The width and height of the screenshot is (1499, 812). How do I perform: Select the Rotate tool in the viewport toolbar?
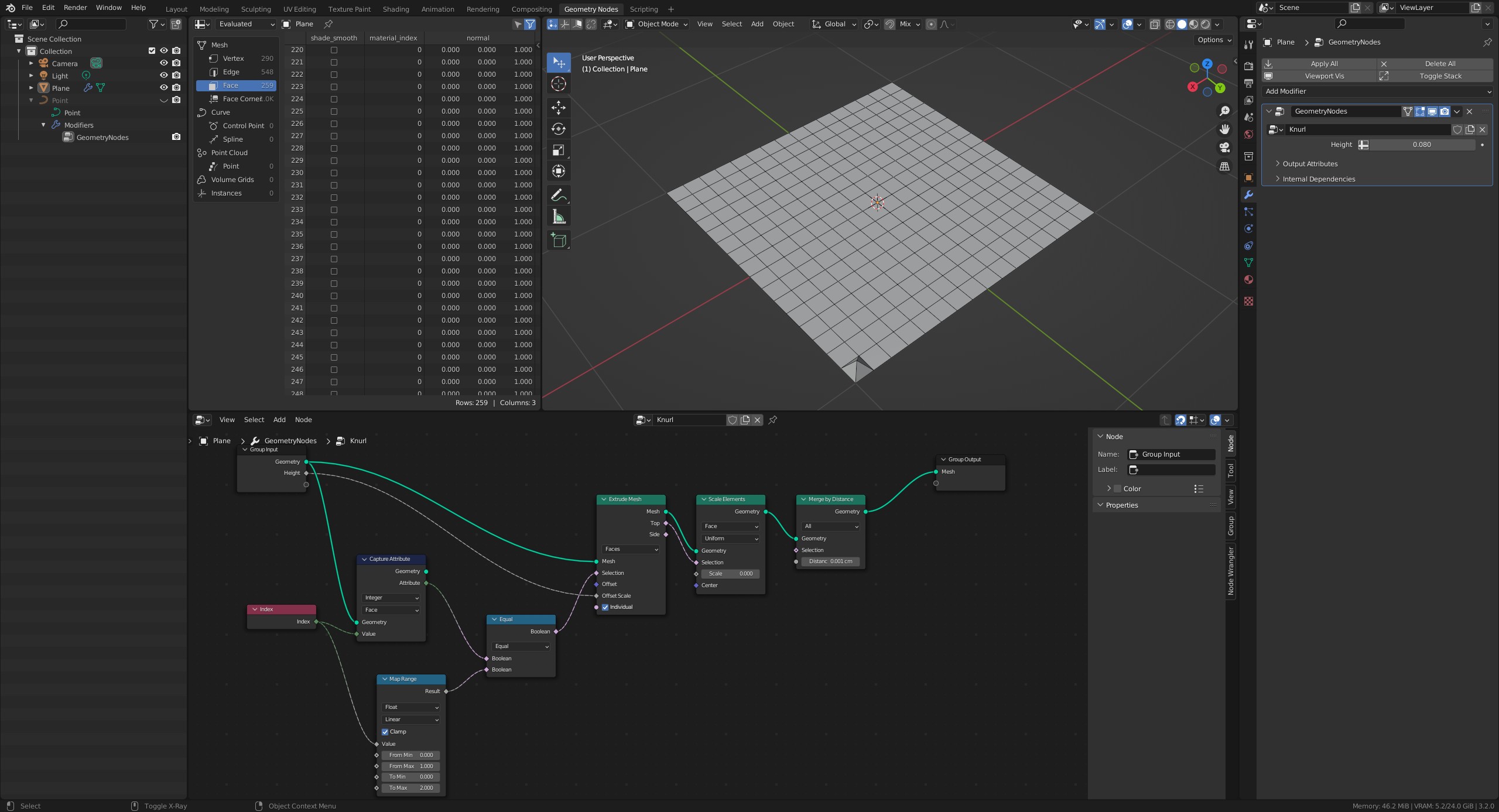[x=558, y=129]
